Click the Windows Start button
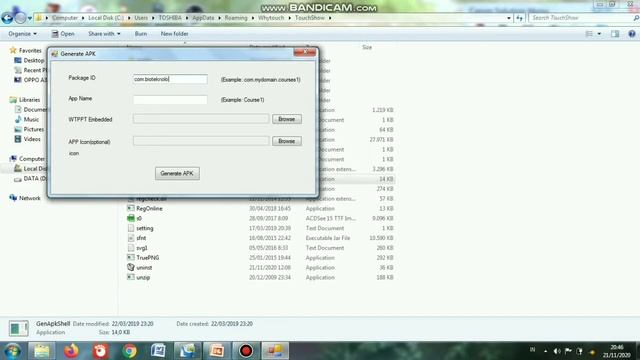 click(13, 351)
